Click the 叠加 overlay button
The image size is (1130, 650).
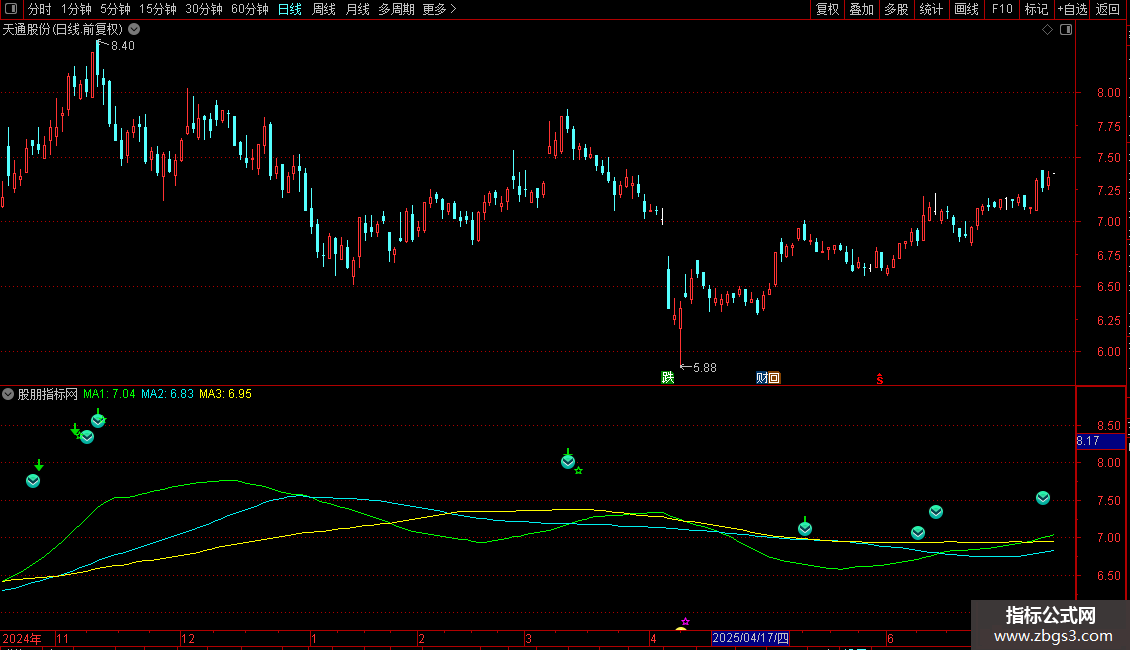(861, 9)
